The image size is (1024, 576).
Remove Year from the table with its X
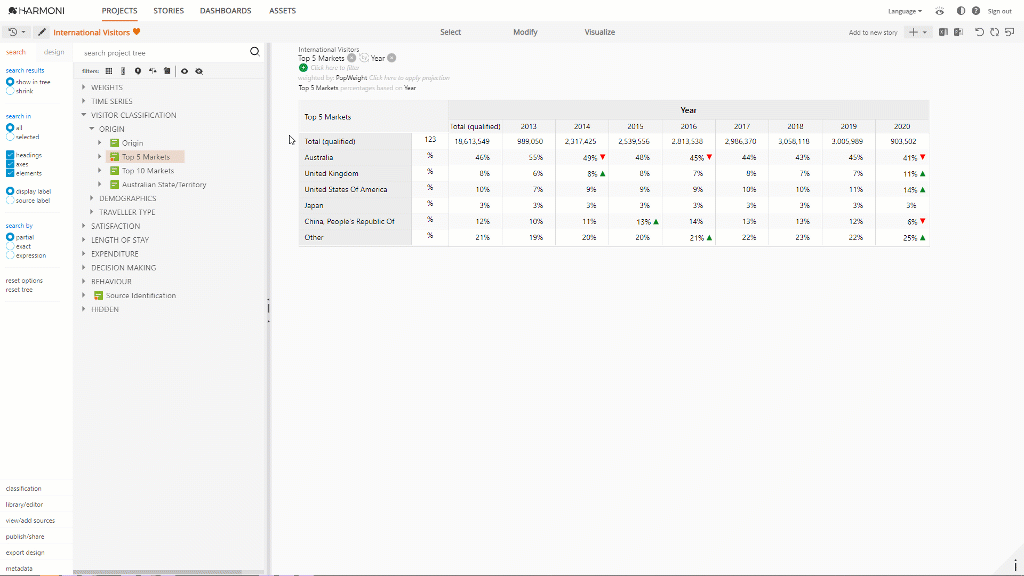[392, 58]
